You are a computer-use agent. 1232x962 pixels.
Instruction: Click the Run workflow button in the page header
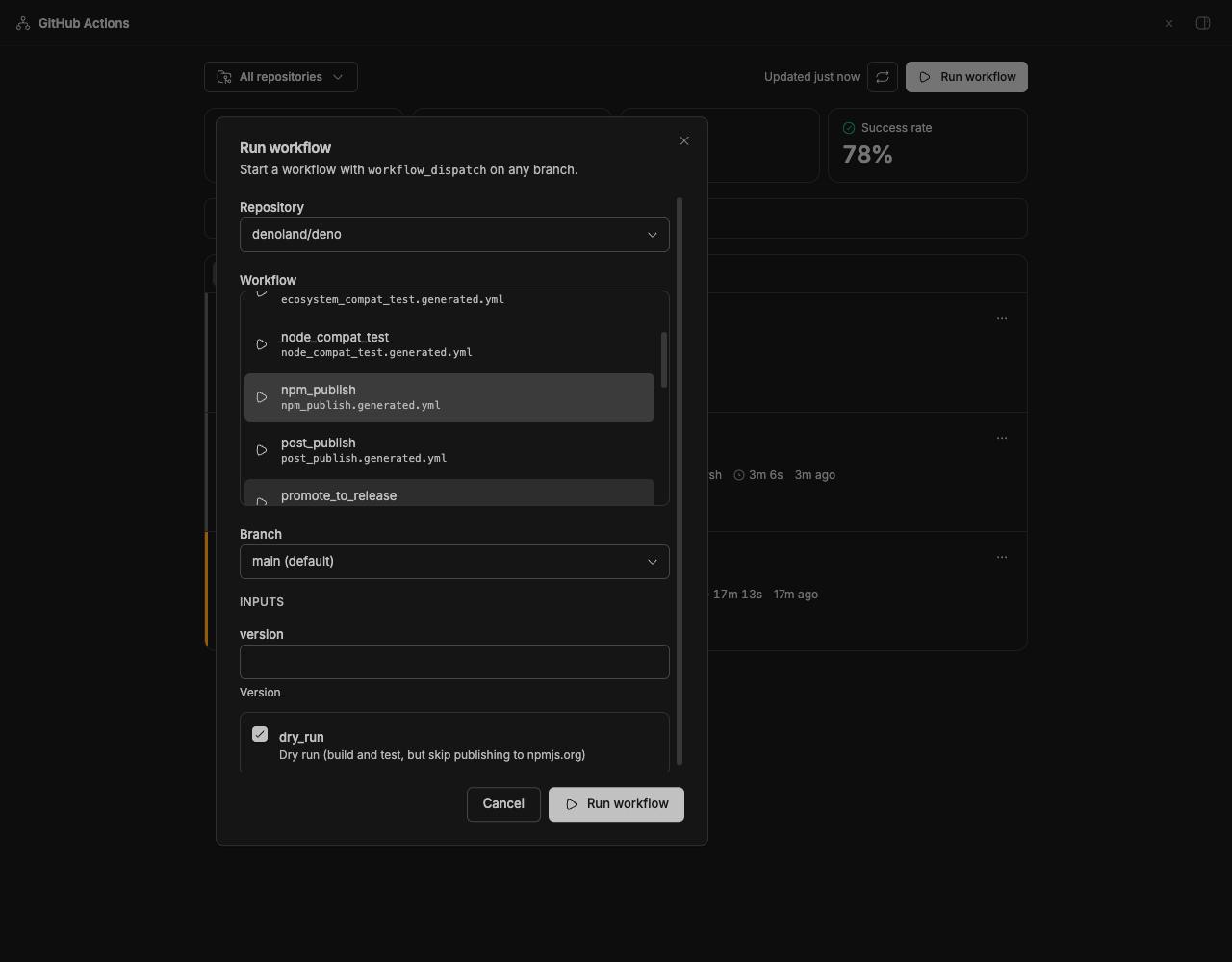tap(966, 77)
